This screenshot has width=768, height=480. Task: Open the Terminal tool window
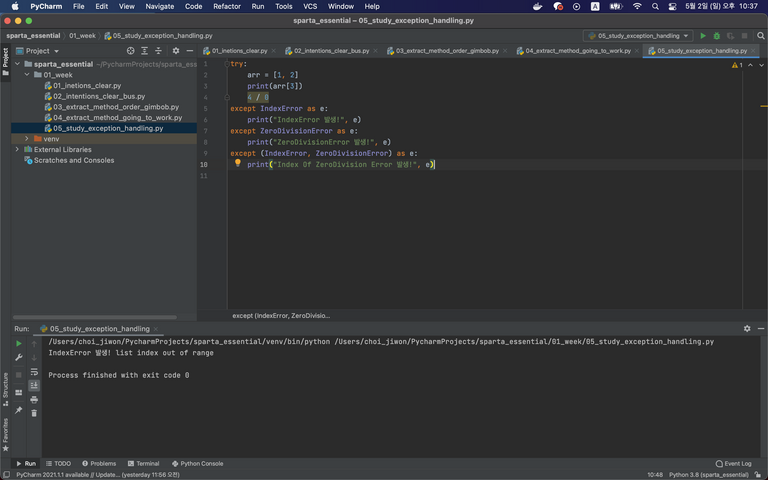pyautogui.click(x=144, y=463)
